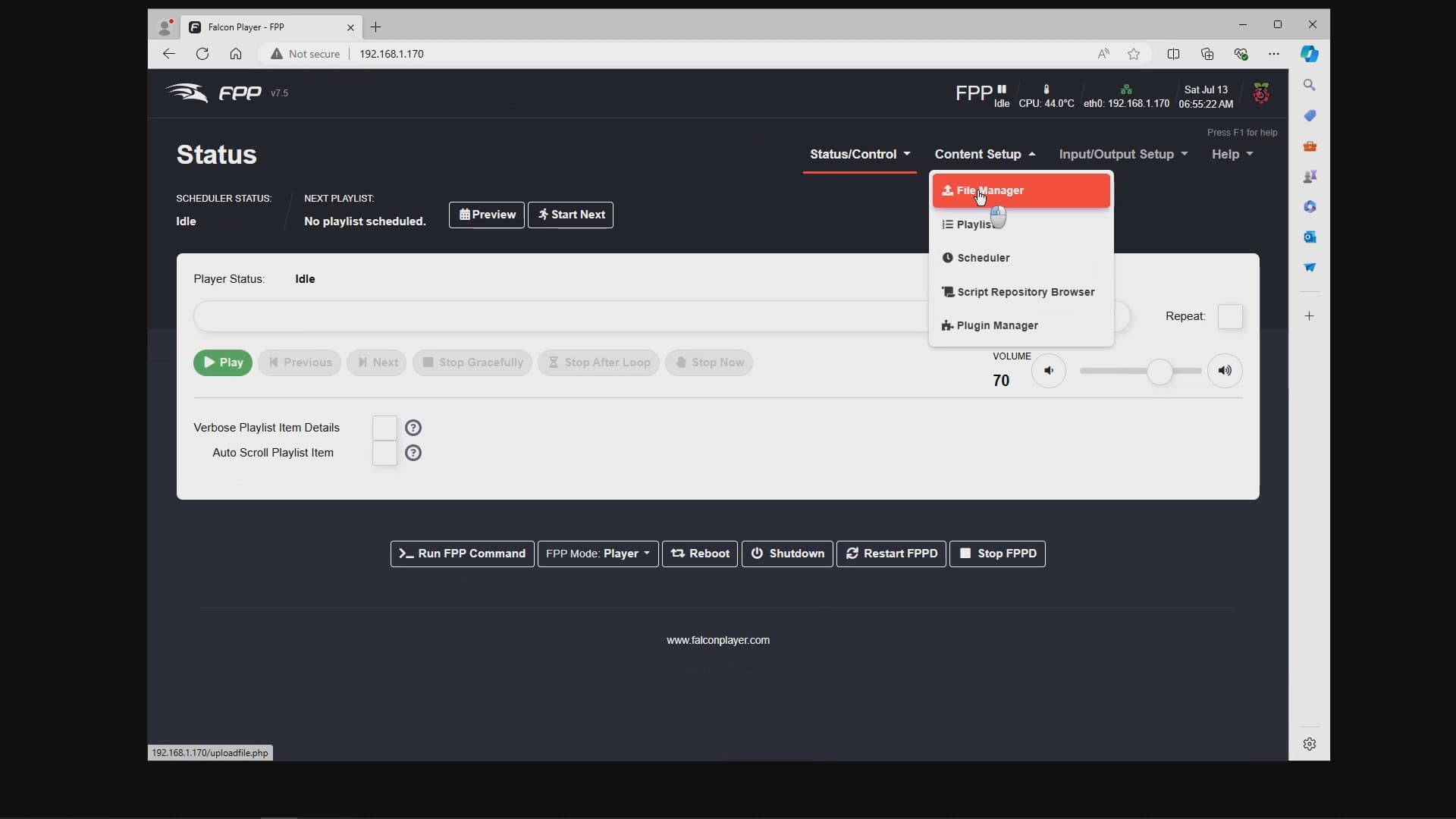Toggle the Repeat checkbox
Viewport: 1456px width, 819px height.
(1230, 316)
